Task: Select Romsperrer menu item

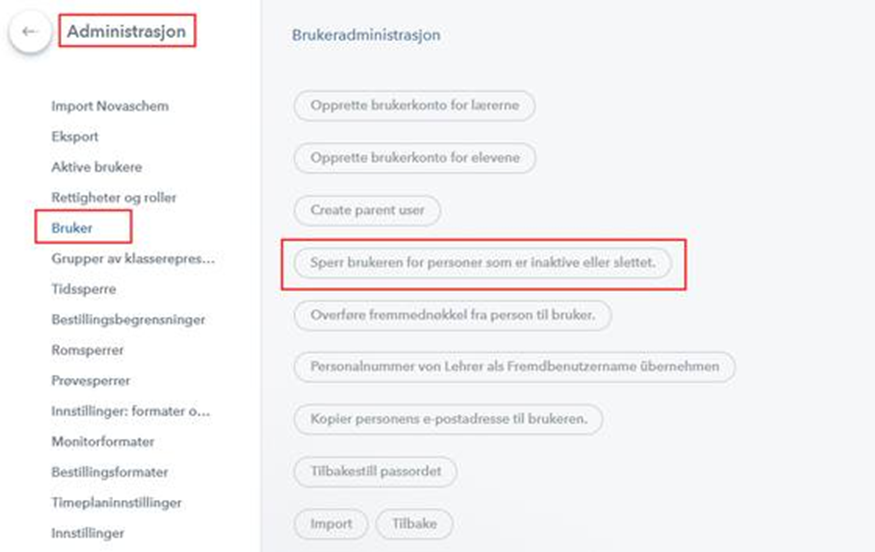Action: (x=88, y=350)
